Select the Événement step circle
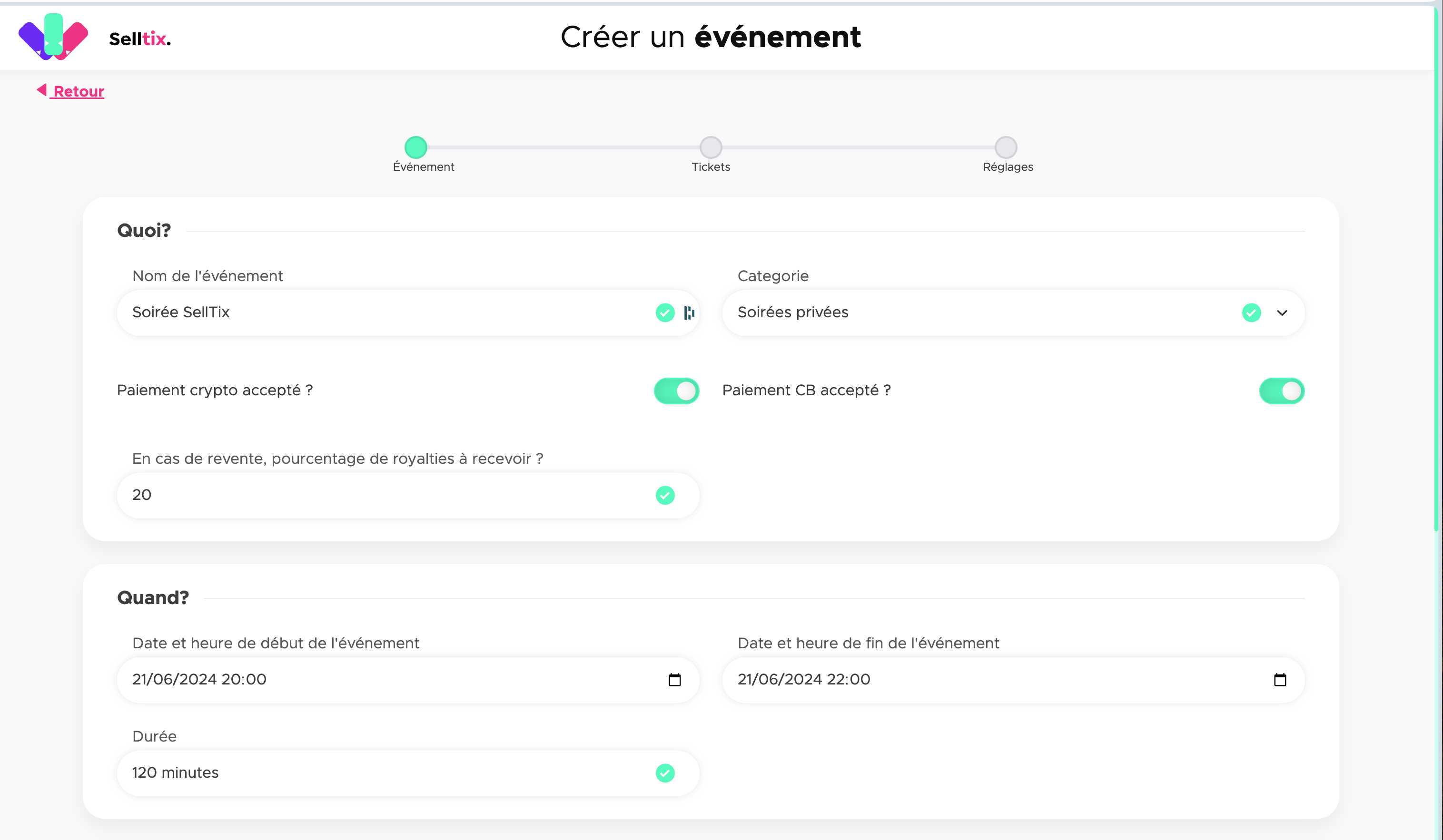This screenshot has width=1443, height=840. pyautogui.click(x=416, y=147)
